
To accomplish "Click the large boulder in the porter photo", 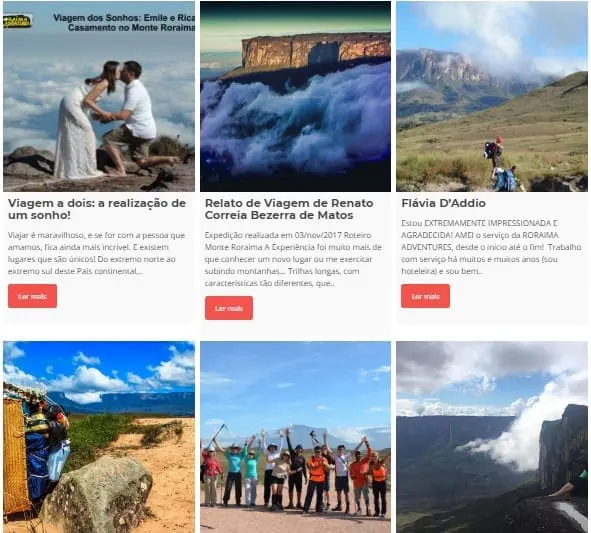I will click(99, 496).
